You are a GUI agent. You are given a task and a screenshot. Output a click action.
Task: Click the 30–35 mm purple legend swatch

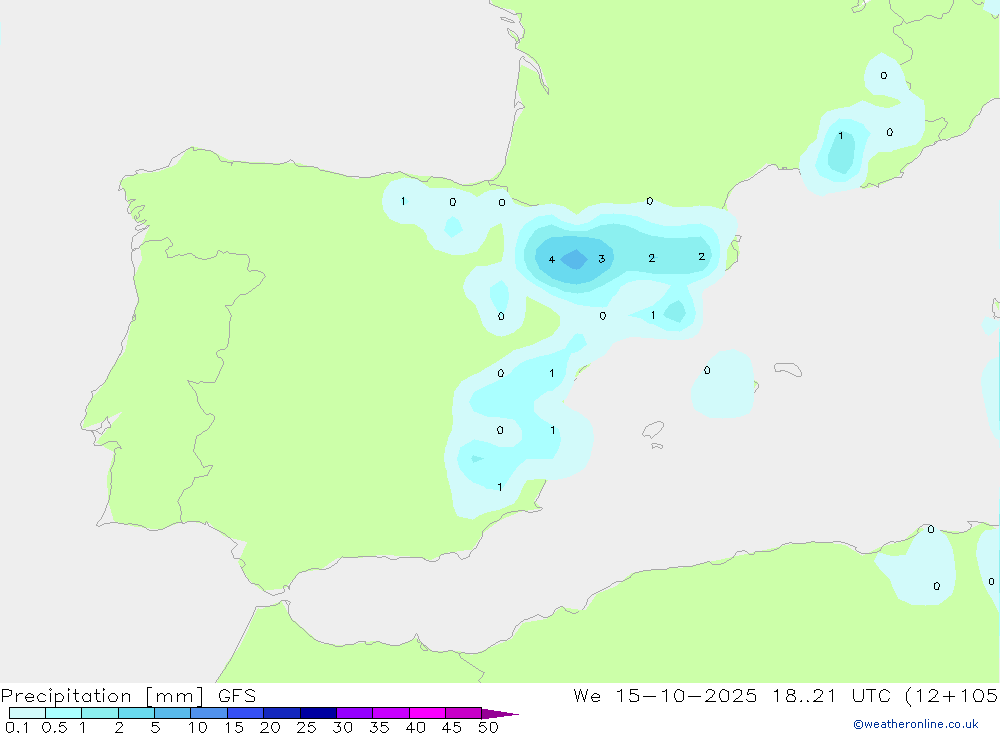[354, 713]
